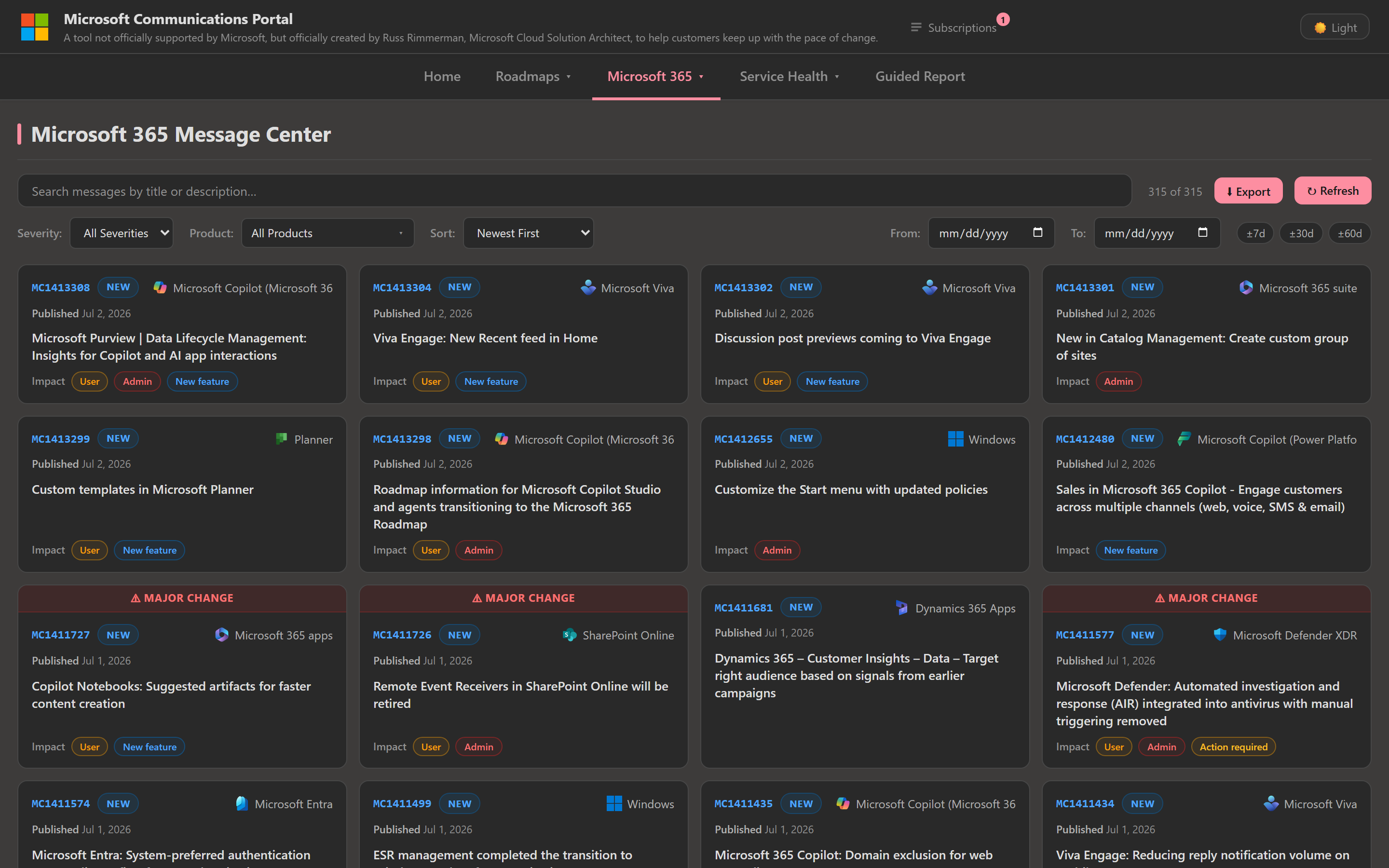Click "Custom templates in Microsoft Planner" title
Viewport: 1389px width, 868px height.
[142, 489]
